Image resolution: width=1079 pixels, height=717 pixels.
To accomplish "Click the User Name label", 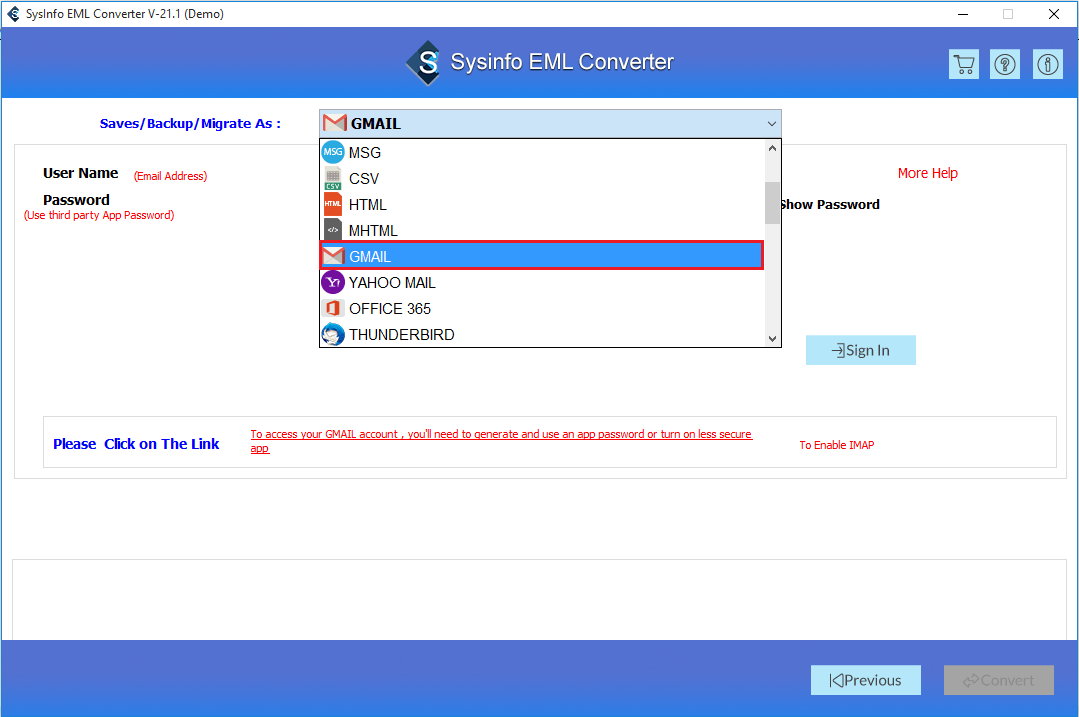I will (81, 173).
